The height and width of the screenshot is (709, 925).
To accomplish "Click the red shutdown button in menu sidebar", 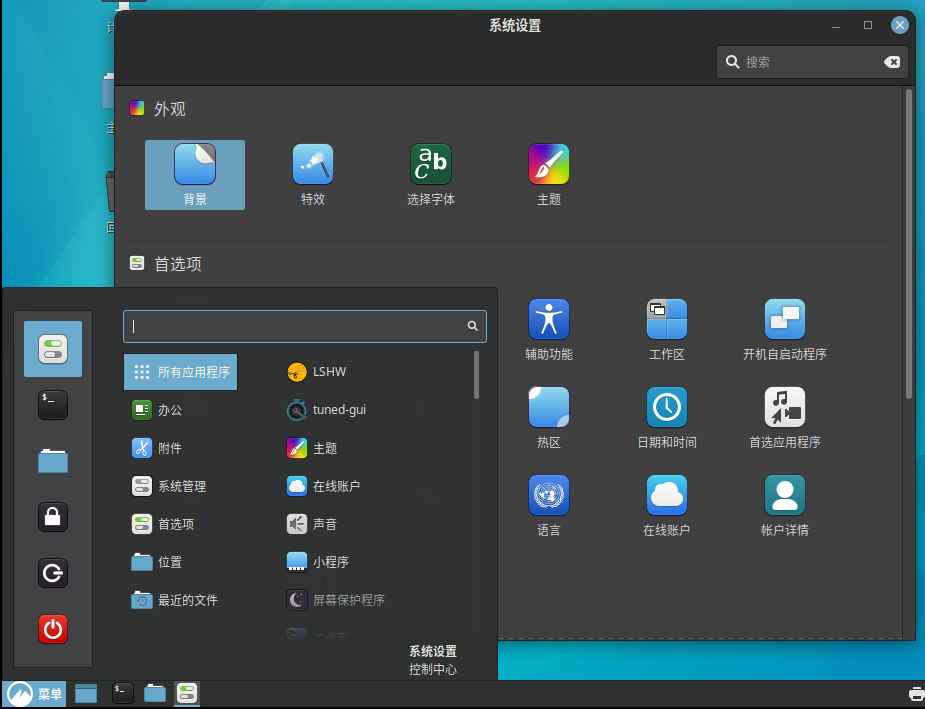I will tap(53, 629).
